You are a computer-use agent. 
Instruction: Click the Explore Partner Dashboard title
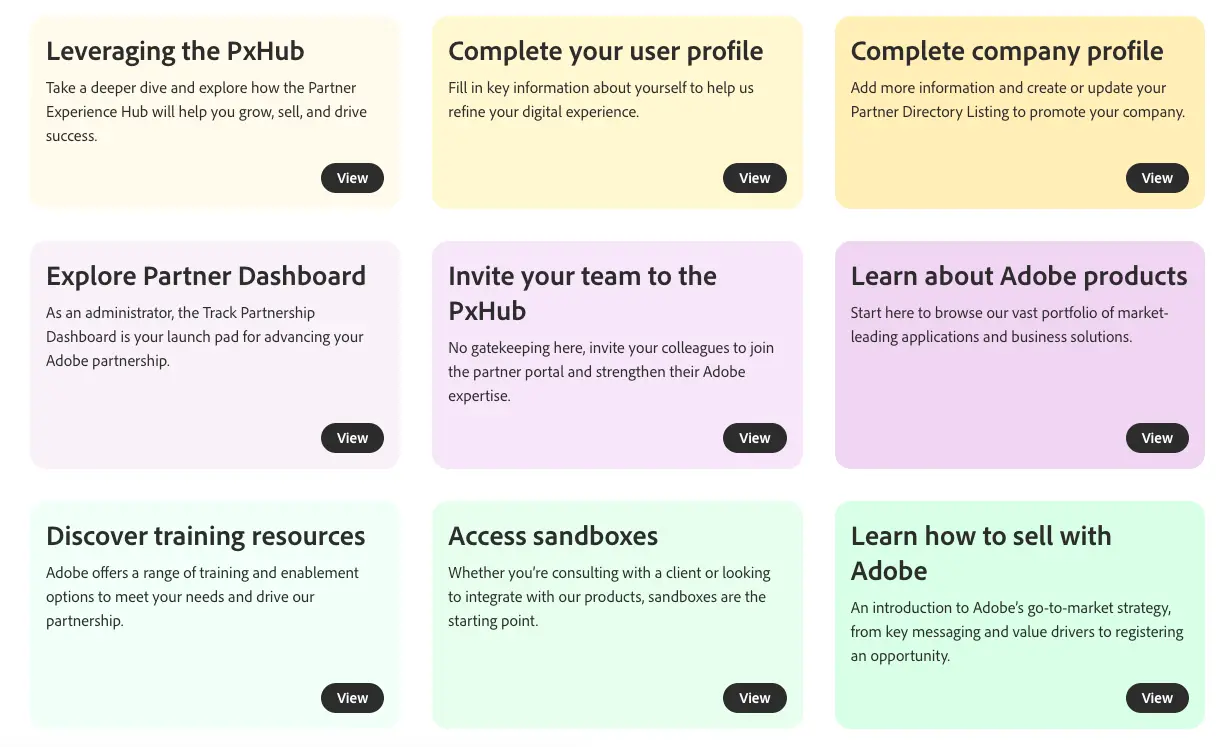click(x=206, y=276)
